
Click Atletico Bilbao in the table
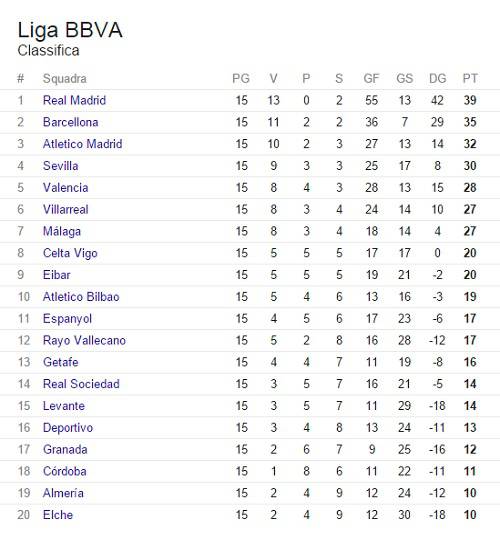pos(81,297)
